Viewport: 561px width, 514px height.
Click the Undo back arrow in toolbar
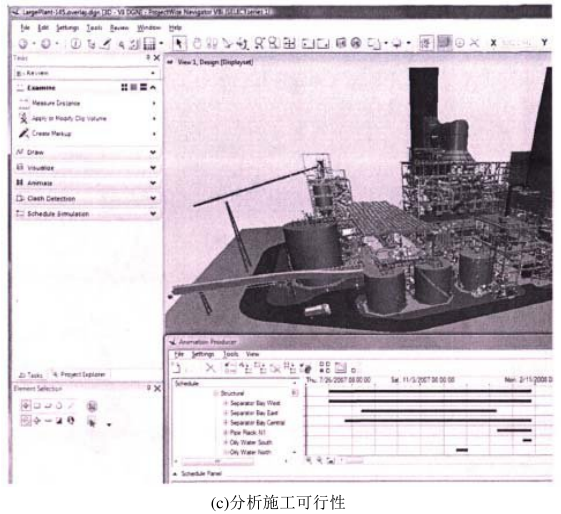tap(23, 44)
